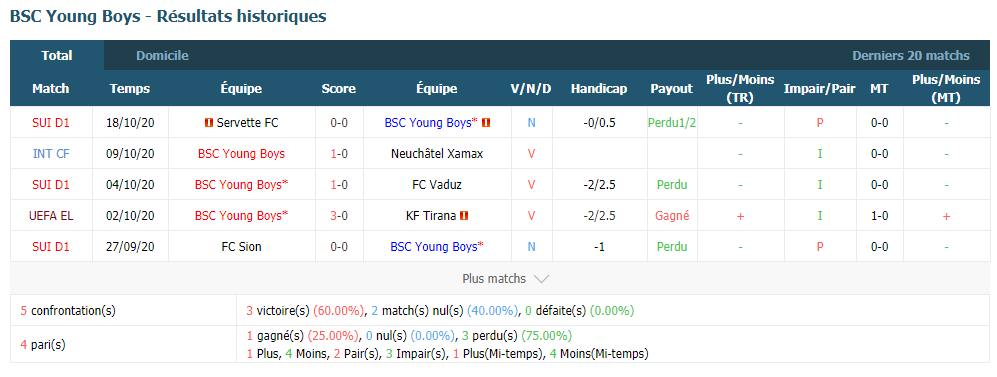997x377 pixels.
Task: Click the Handicap column header
Action: [599, 88]
